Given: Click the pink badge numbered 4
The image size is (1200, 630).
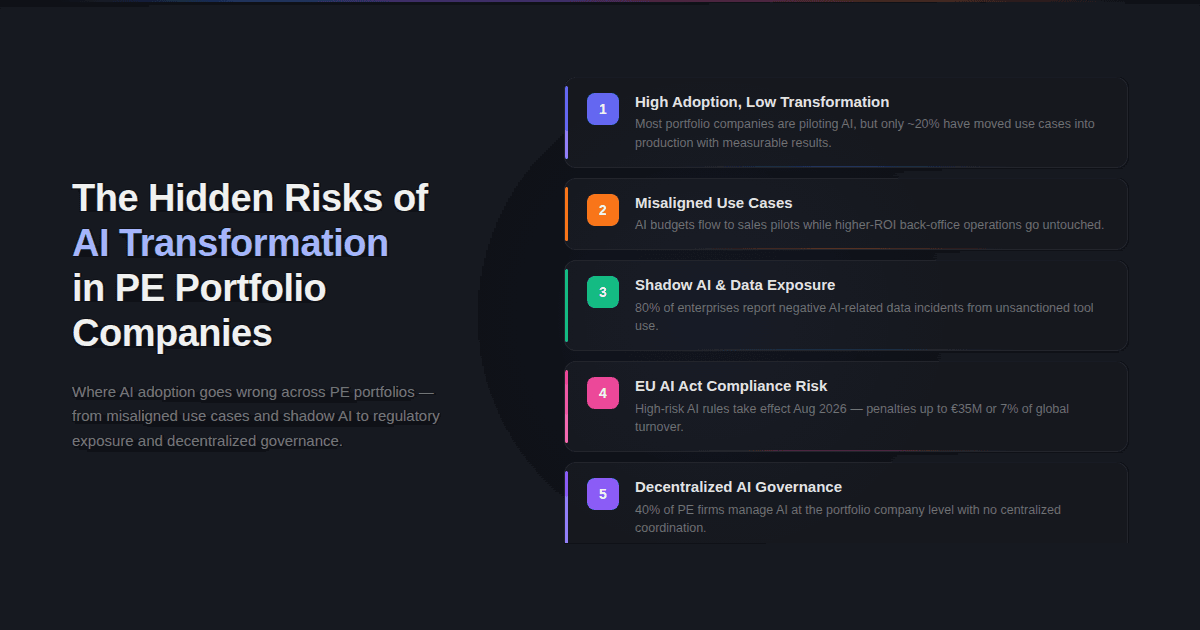Looking at the screenshot, I should 602,393.
